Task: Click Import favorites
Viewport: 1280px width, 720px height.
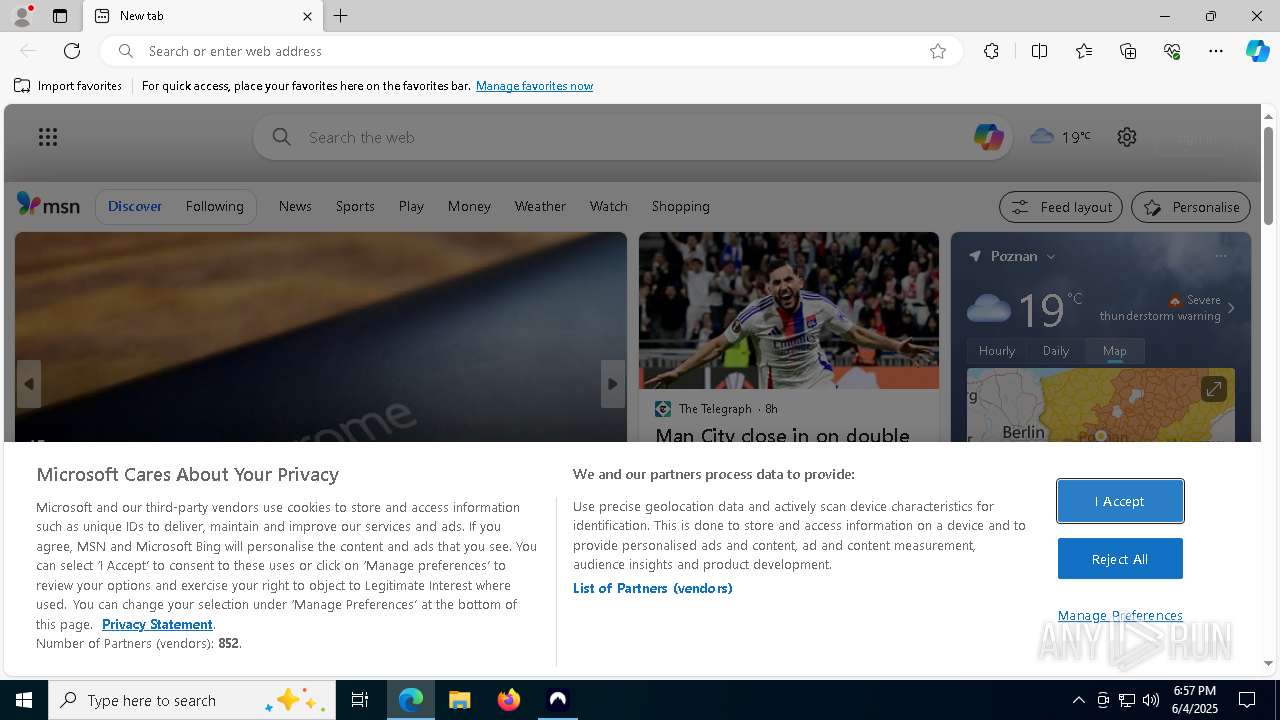Action: pyautogui.click(x=68, y=86)
